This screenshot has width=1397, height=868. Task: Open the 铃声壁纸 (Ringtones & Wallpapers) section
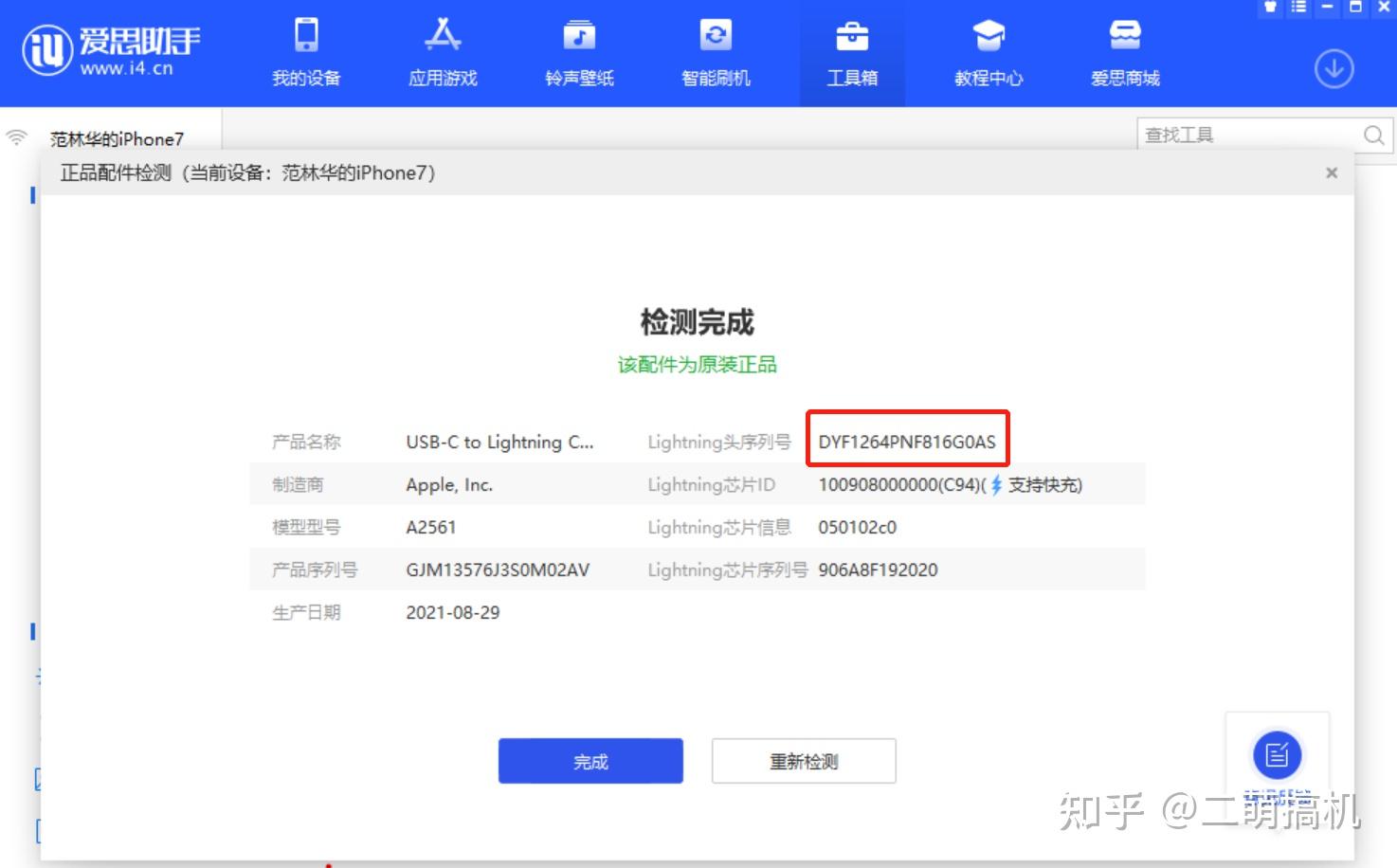[578, 52]
